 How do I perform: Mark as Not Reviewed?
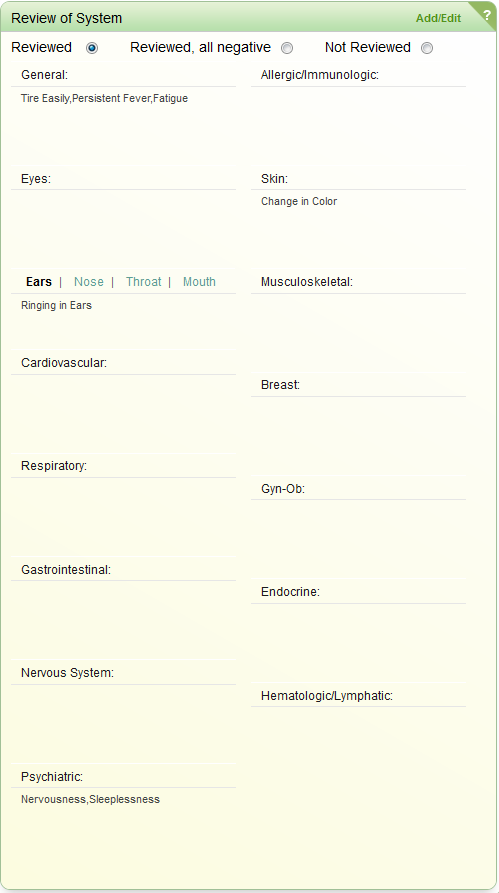[427, 48]
